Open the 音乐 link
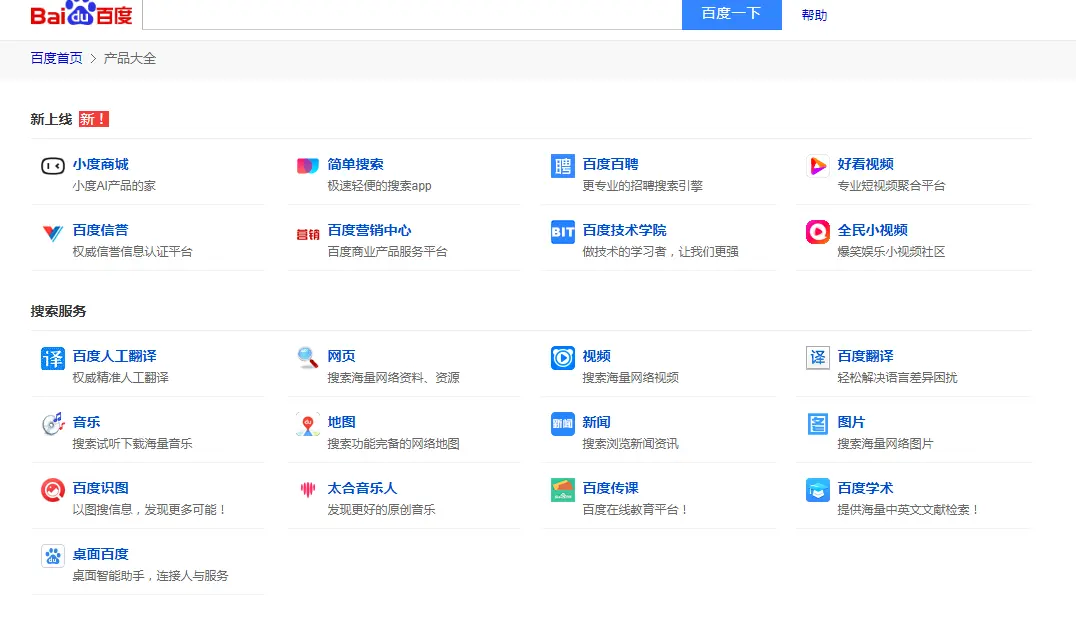The width and height of the screenshot is (1076, 627). coord(86,422)
